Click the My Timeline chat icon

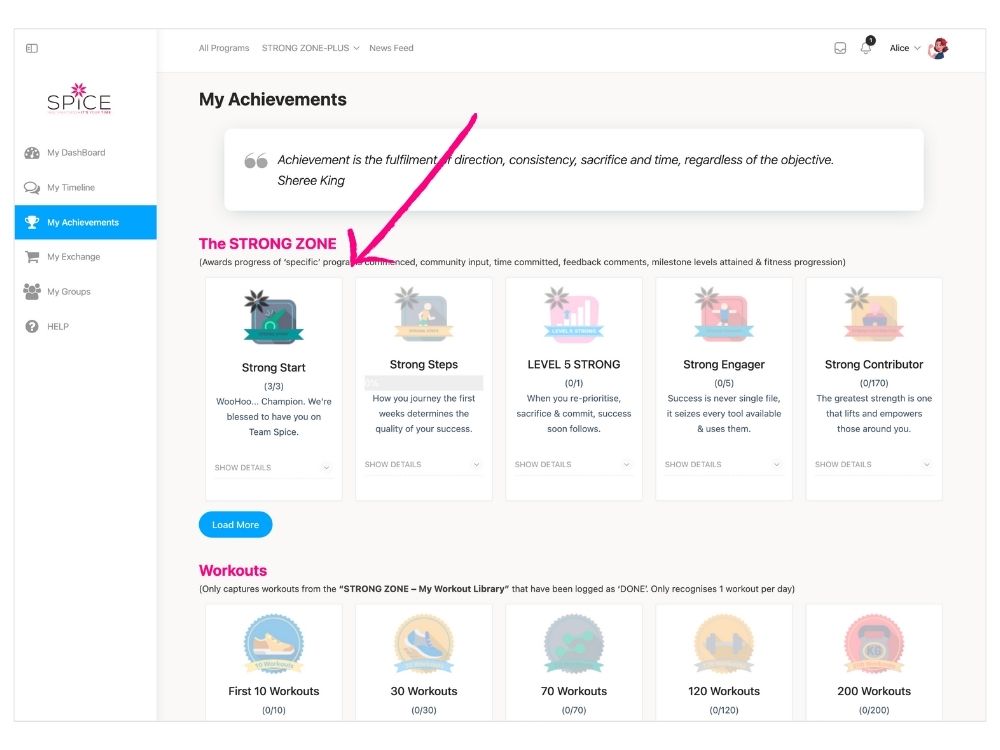point(32,188)
